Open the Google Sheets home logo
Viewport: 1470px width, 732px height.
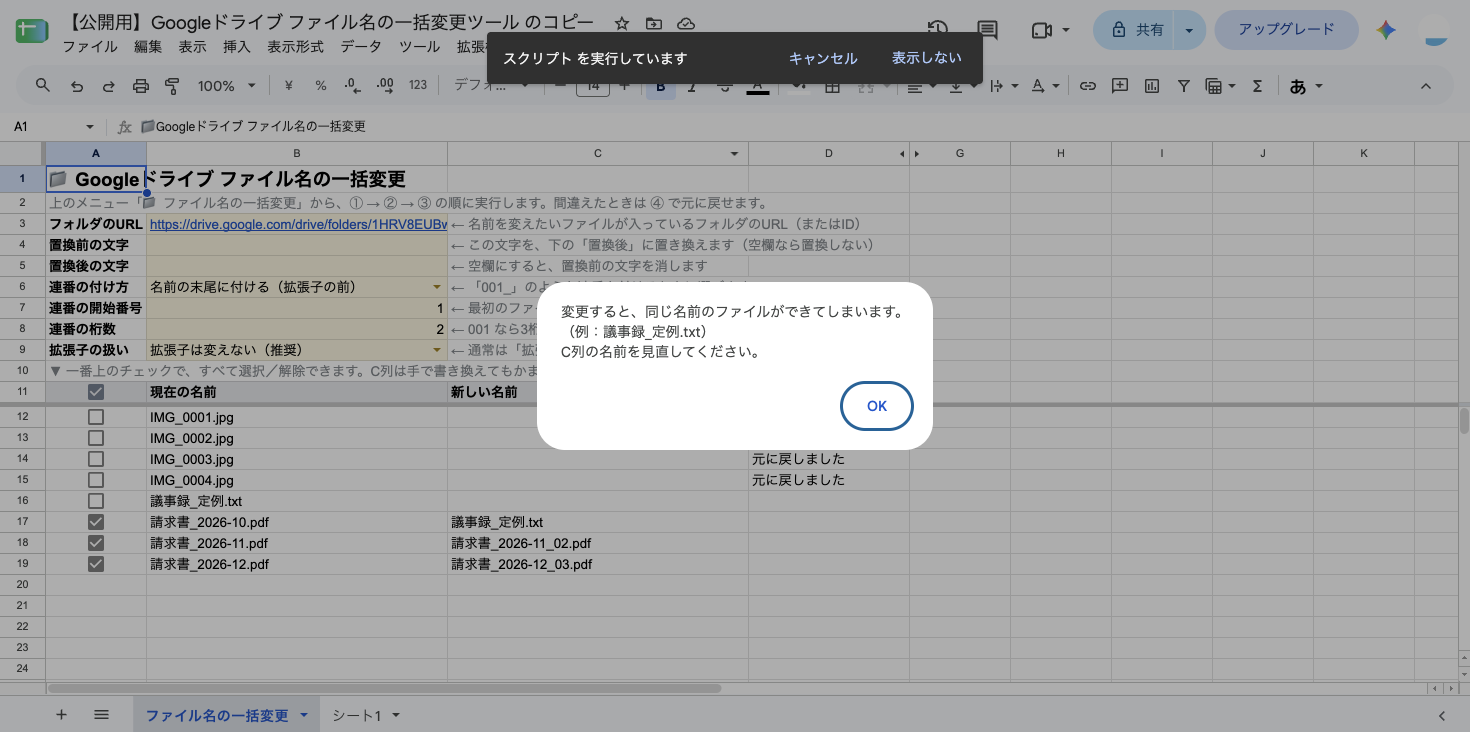[x=30, y=30]
